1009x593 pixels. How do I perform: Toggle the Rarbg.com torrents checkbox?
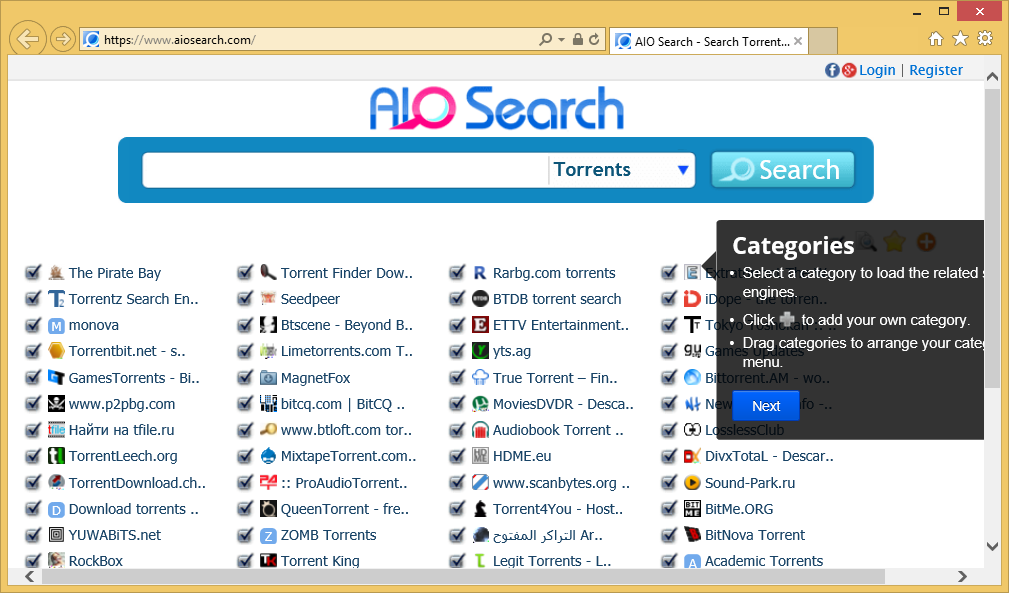pyautogui.click(x=457, y=272)
